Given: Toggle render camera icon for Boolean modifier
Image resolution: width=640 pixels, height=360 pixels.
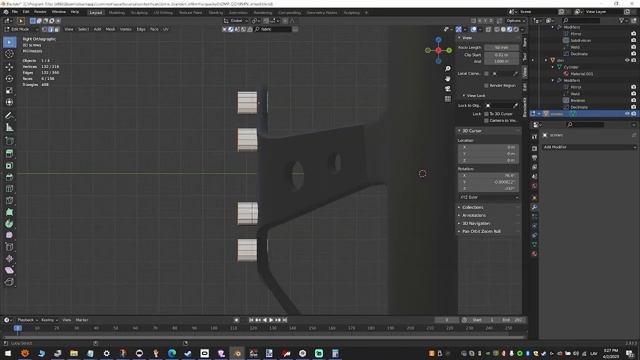Looking at the screenshot, I should point(633,100).
